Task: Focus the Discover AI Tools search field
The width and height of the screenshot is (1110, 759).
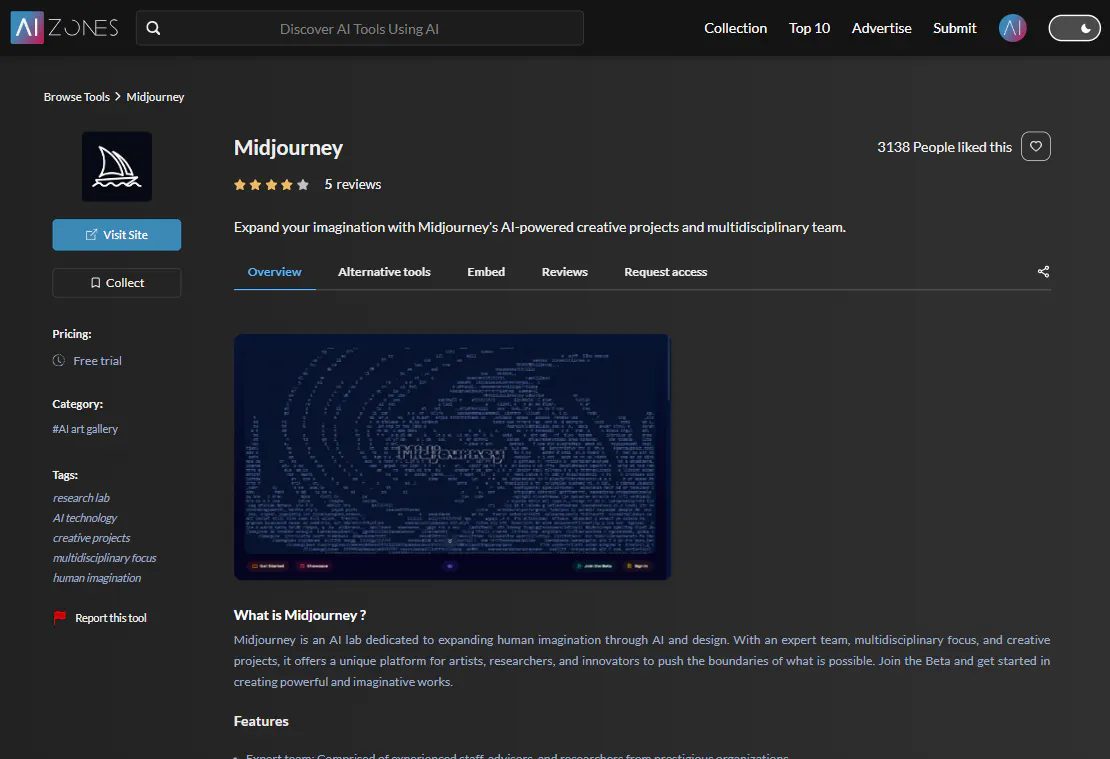Action: tap(360, 28)
